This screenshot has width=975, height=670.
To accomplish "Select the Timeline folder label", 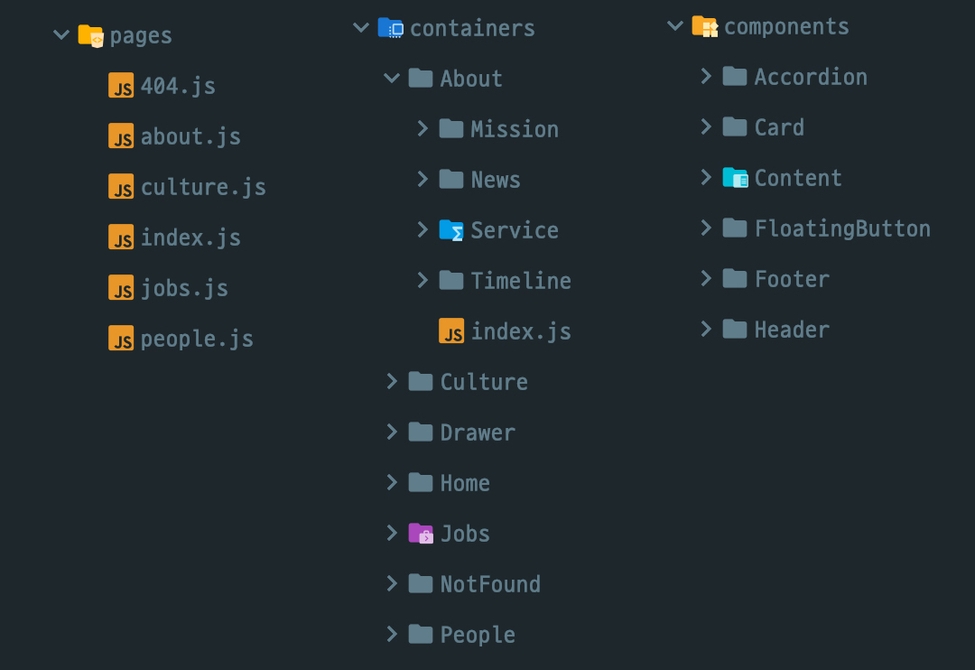I will 520,281.
